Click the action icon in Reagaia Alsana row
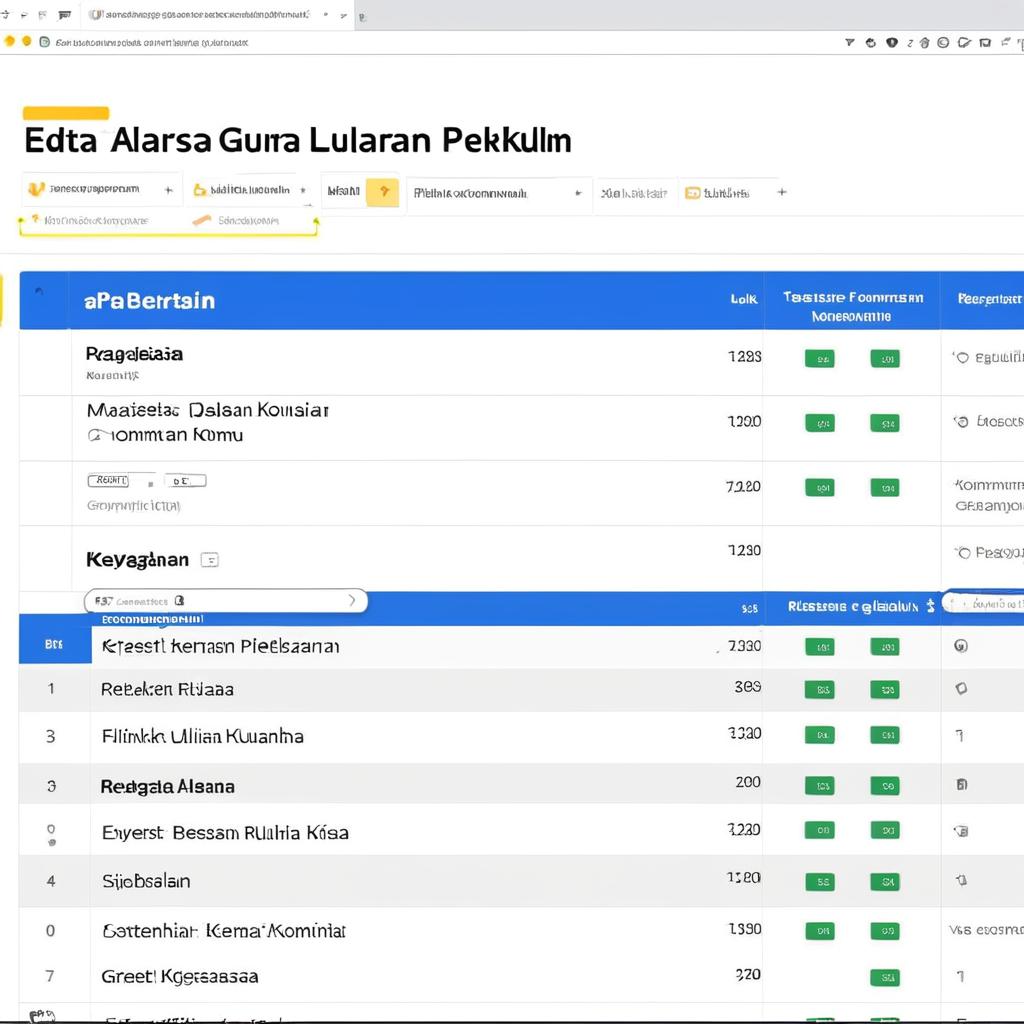The height and width of the screenshot is (1024, 1024). pos(961,784)
